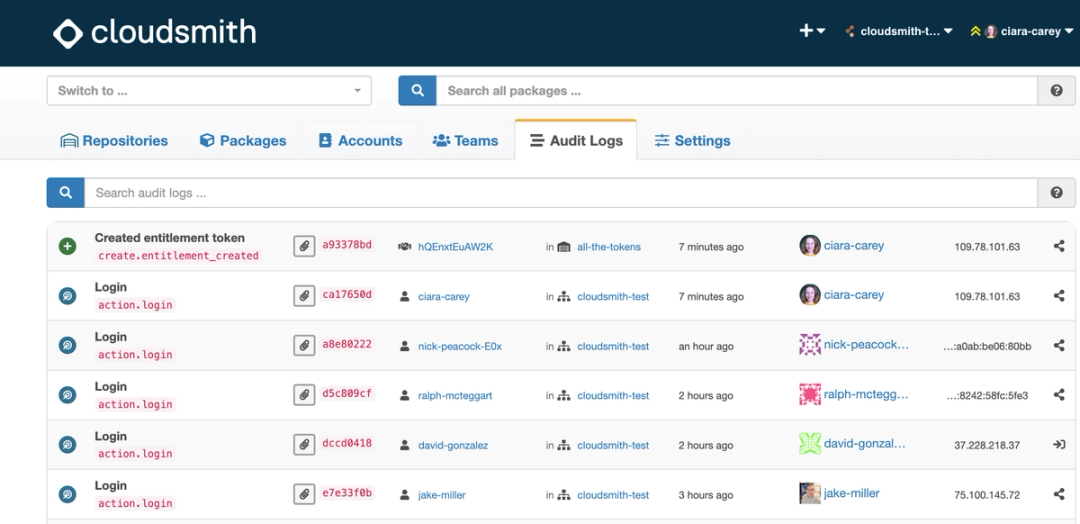
Task: Open the david-gonzal... actor profile
Action: coord(864,443)
